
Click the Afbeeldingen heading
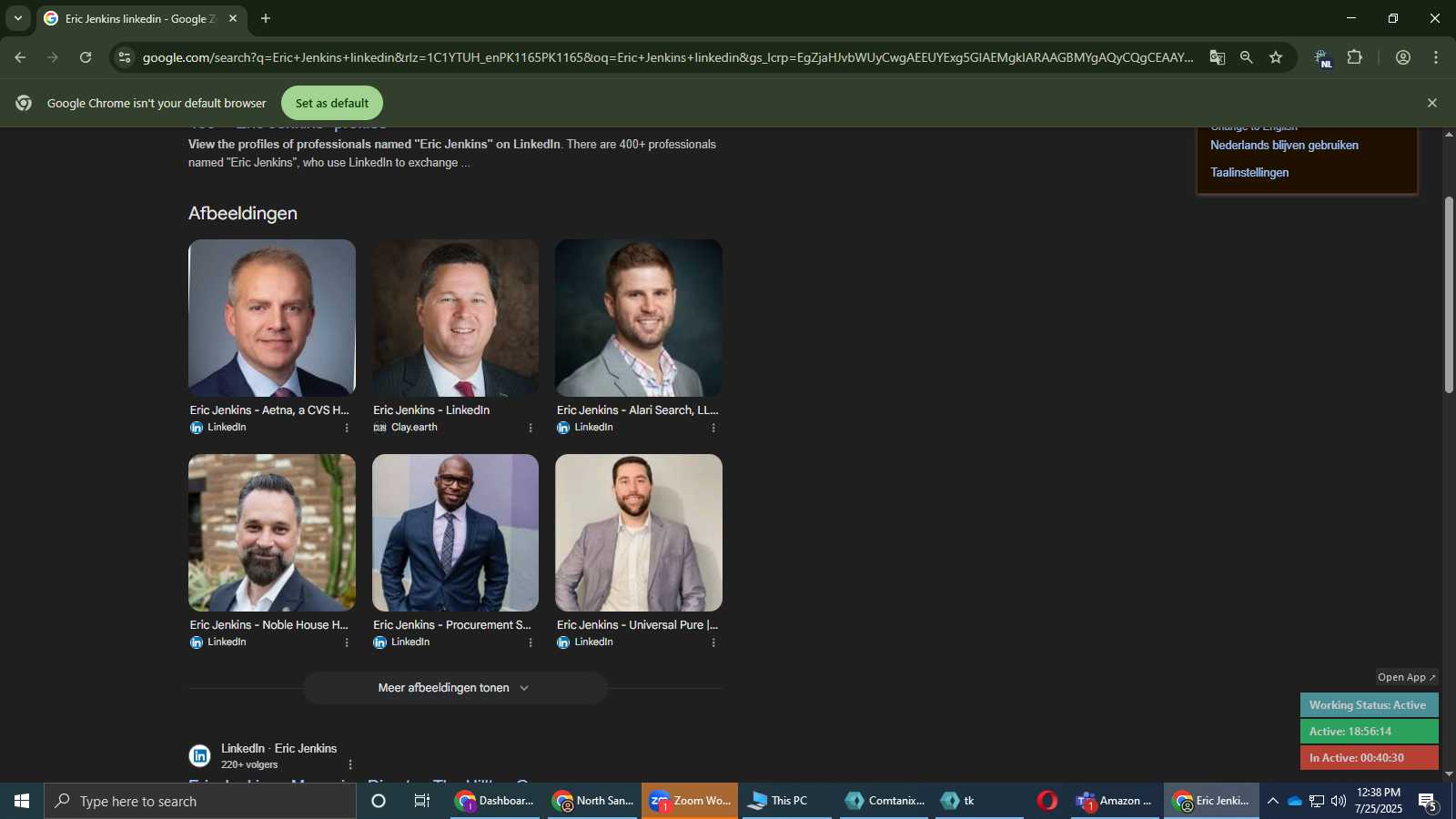point(243,213)
